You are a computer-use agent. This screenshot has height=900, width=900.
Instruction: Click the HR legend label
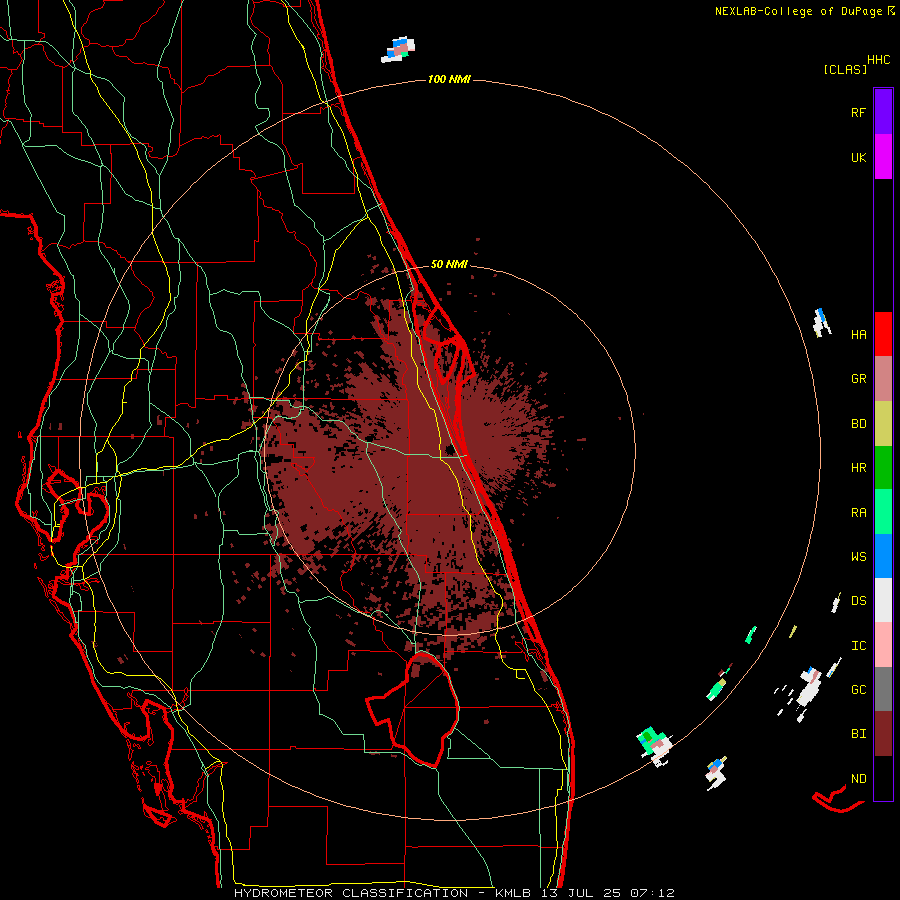tap(858, 468)
